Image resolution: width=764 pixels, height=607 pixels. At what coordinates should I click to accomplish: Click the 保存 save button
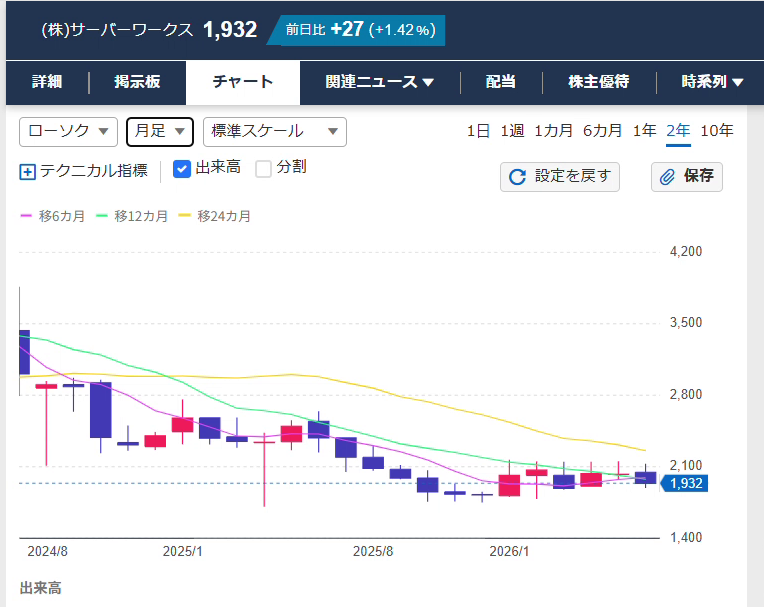[x=687, y=177]
